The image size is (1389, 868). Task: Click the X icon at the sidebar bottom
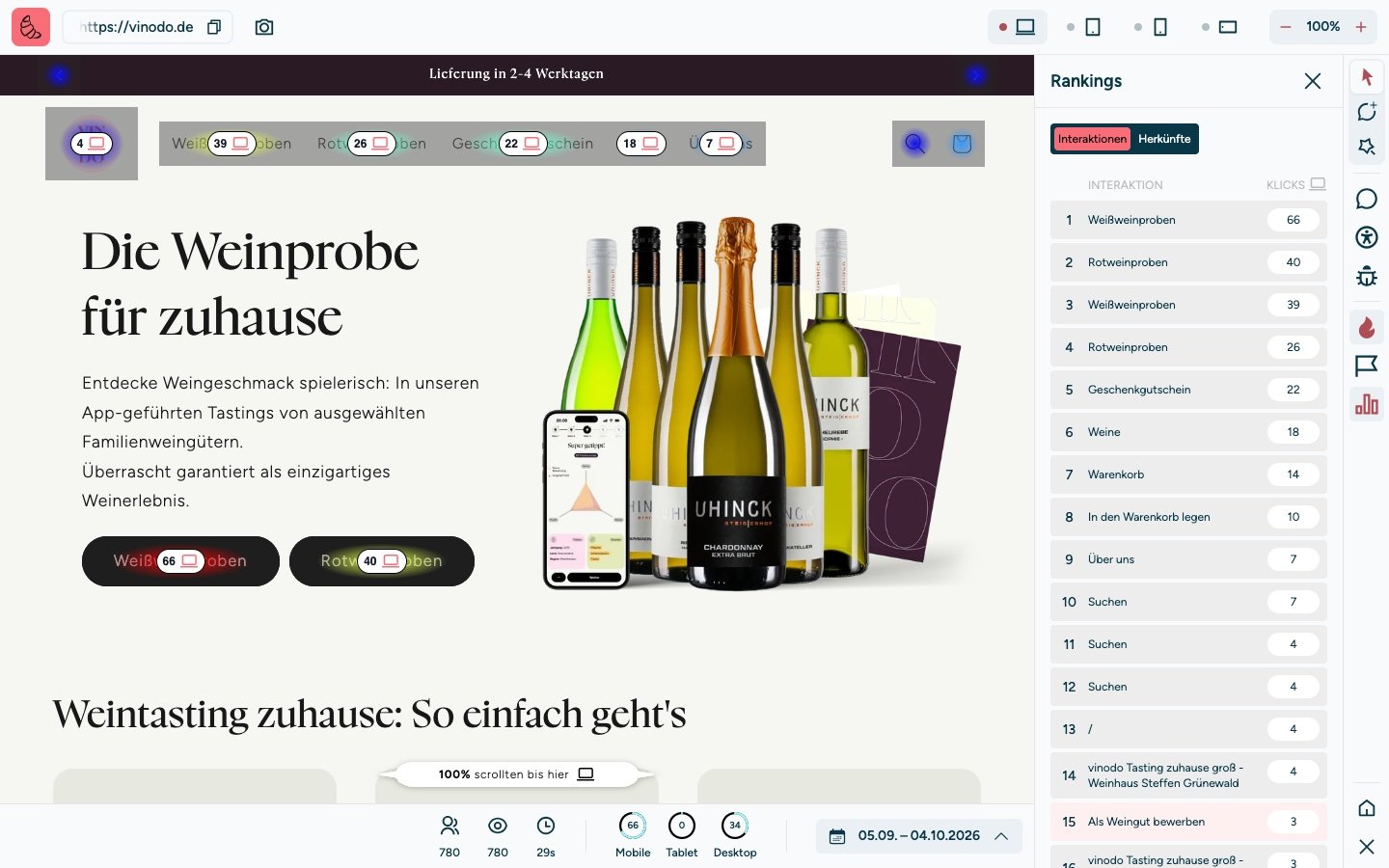(1367, 847)
